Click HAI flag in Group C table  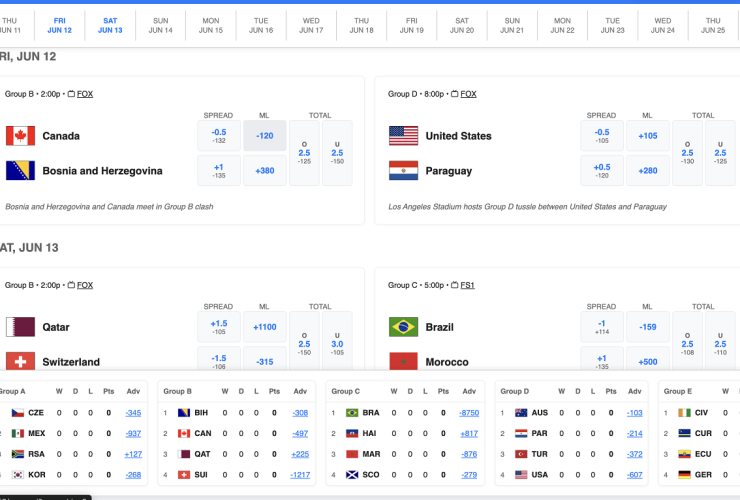click(x=352, y=433)
